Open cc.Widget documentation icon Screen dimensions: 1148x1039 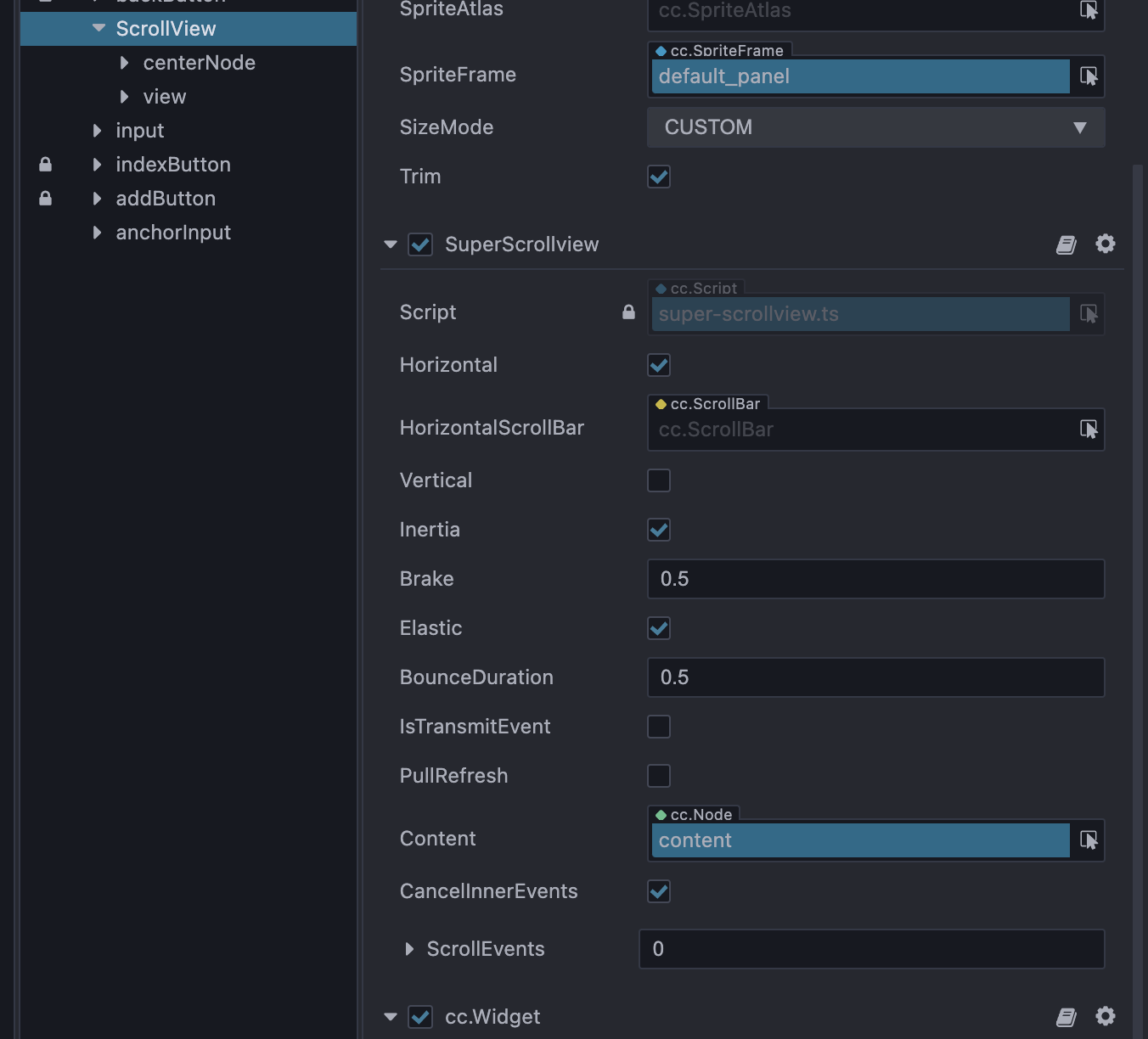point(1066,1016)
